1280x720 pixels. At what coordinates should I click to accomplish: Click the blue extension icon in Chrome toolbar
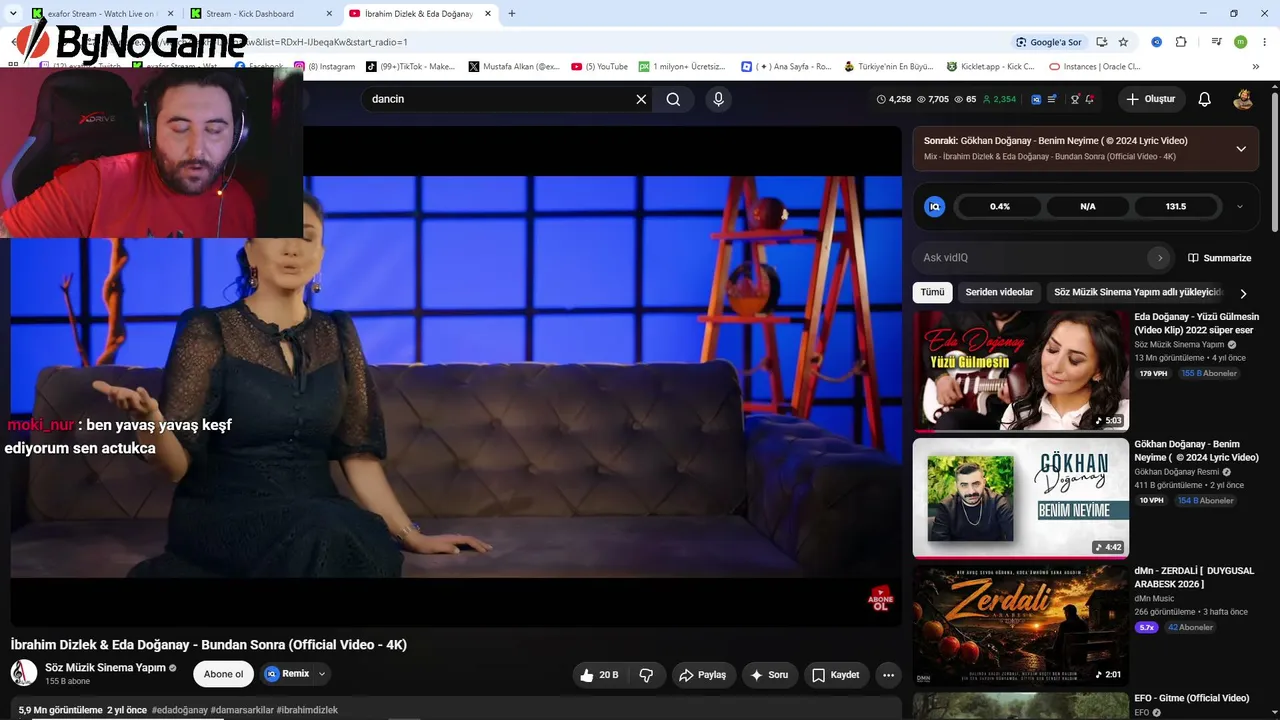click(x=1156, y=42)
